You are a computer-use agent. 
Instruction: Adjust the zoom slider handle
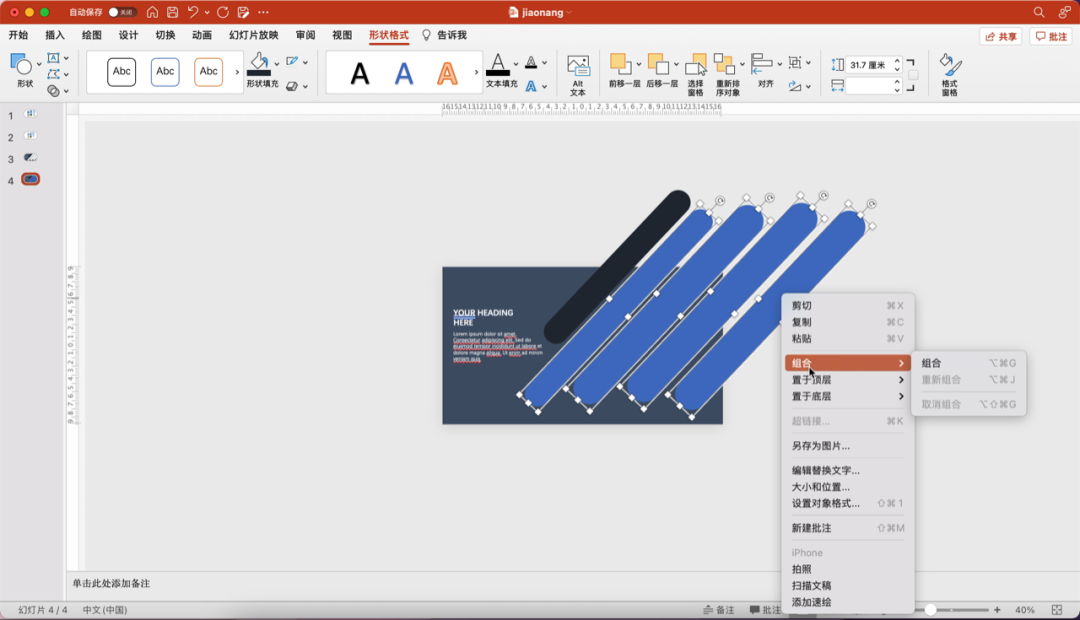[x=931, y=610]
